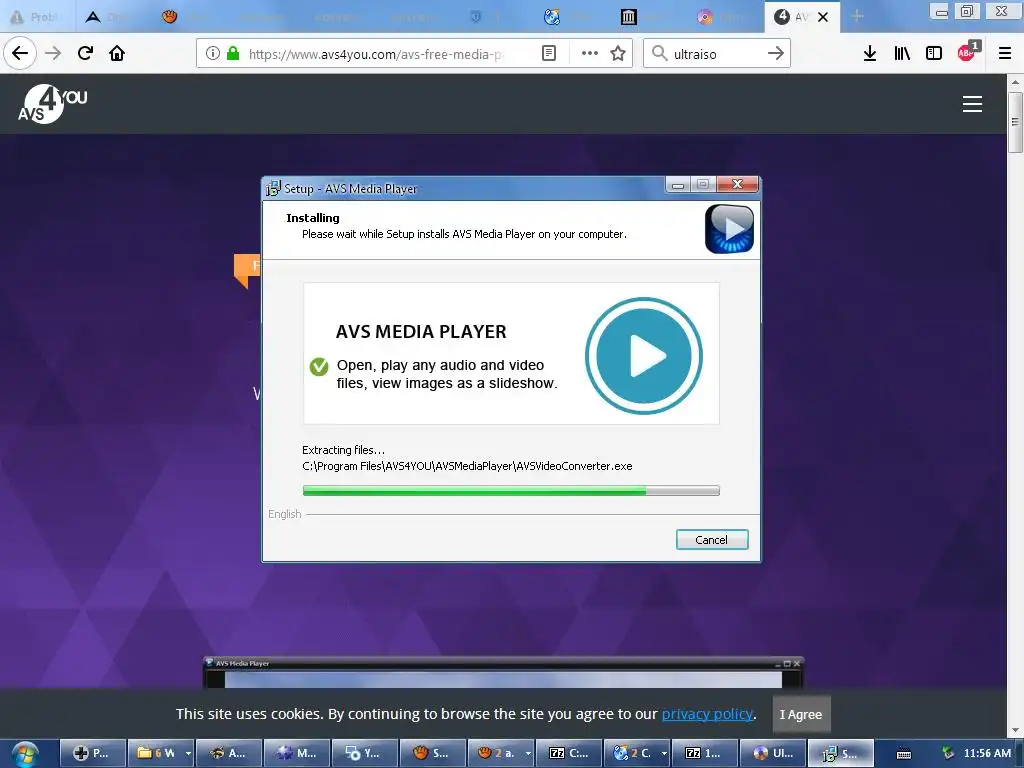This screenshot has width=1024, height=768.
Task: Bookmark this page with the star icon
Action: pos(618,54)
